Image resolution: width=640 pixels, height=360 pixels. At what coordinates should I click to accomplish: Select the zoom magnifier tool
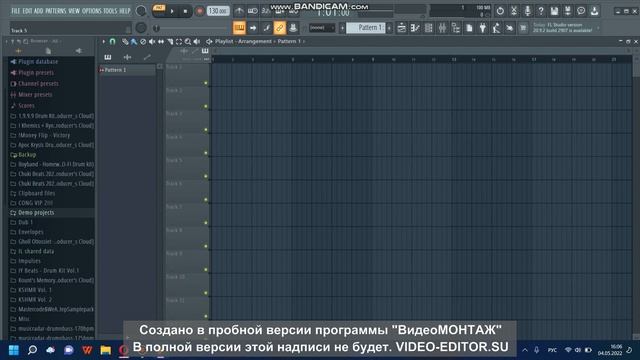pyautogui.click(x=188, y=41)
